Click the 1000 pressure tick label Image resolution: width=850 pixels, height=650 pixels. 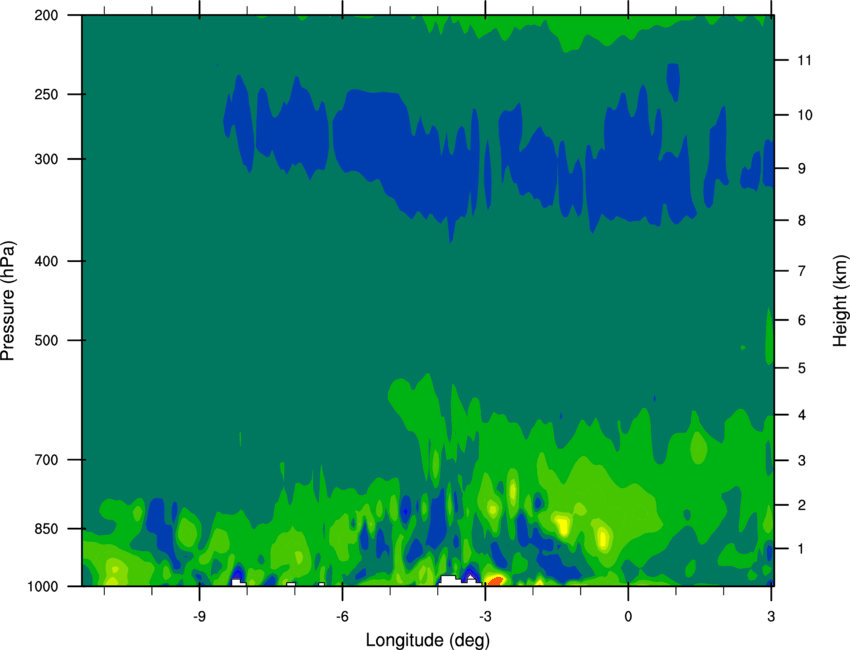click(42, 586)
